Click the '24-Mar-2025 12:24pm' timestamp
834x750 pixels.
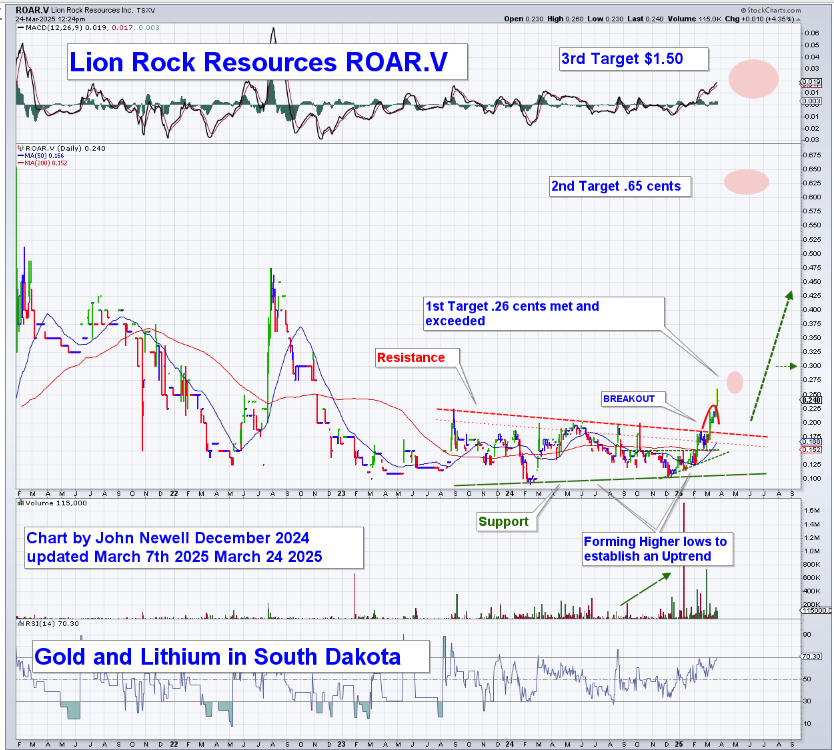pos(50,19)
